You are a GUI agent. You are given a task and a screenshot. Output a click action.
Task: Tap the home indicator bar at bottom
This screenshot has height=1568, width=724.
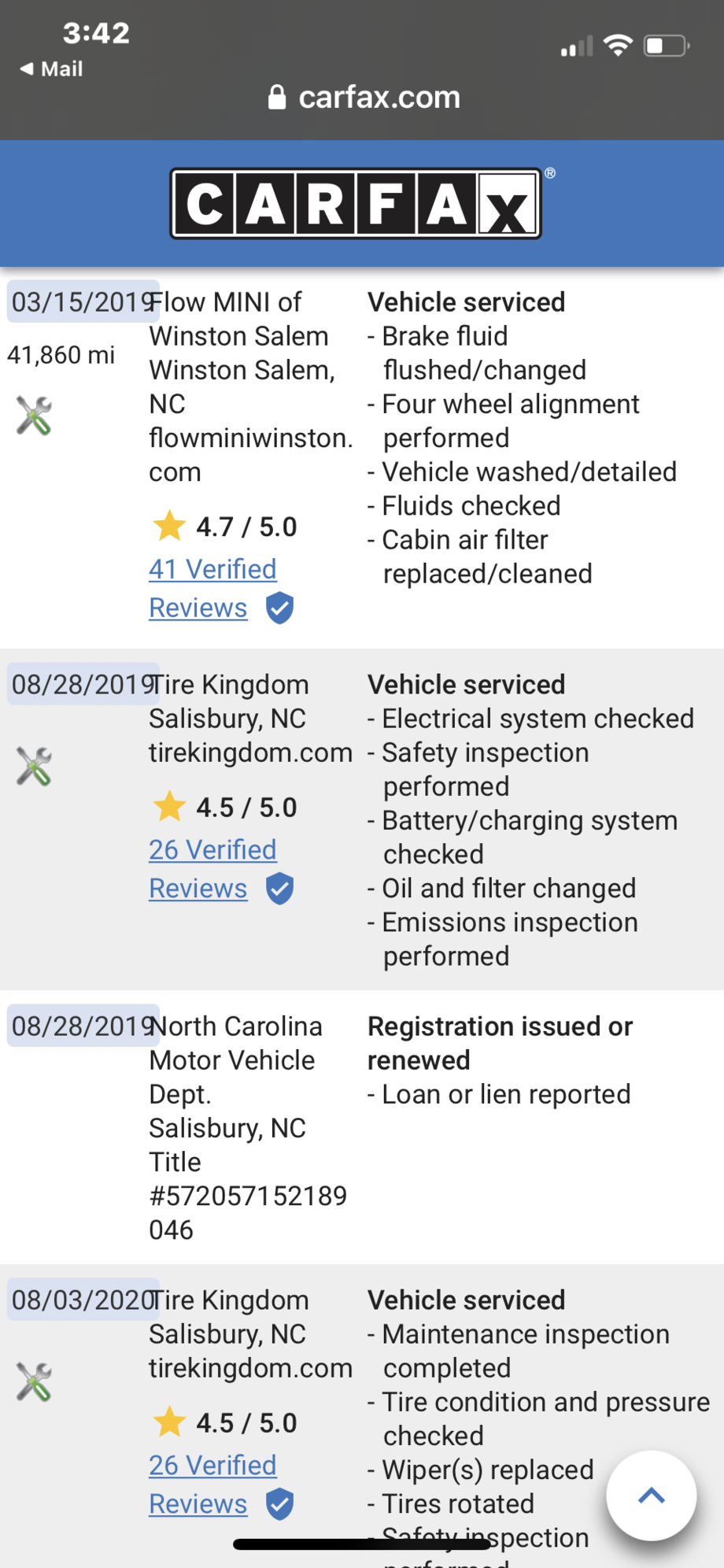[362, 1544]
